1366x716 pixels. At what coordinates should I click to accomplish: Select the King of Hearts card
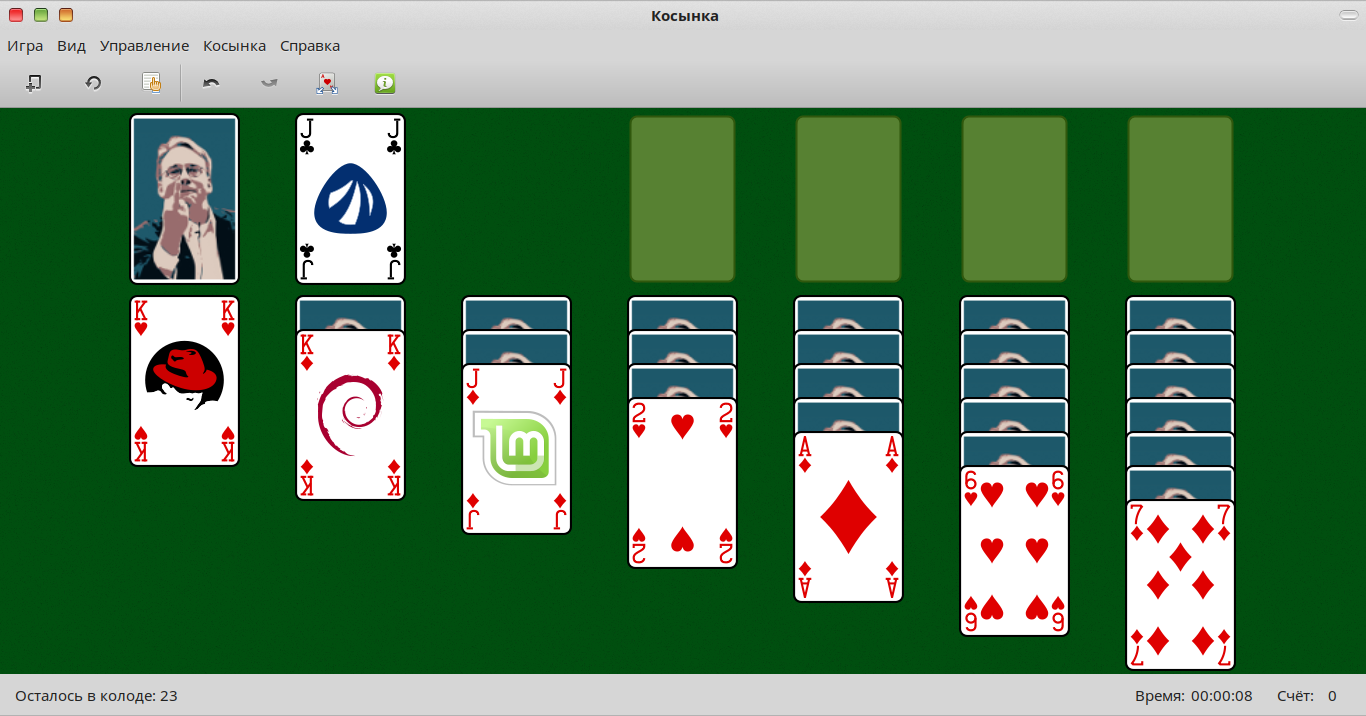tap(184, 381)
